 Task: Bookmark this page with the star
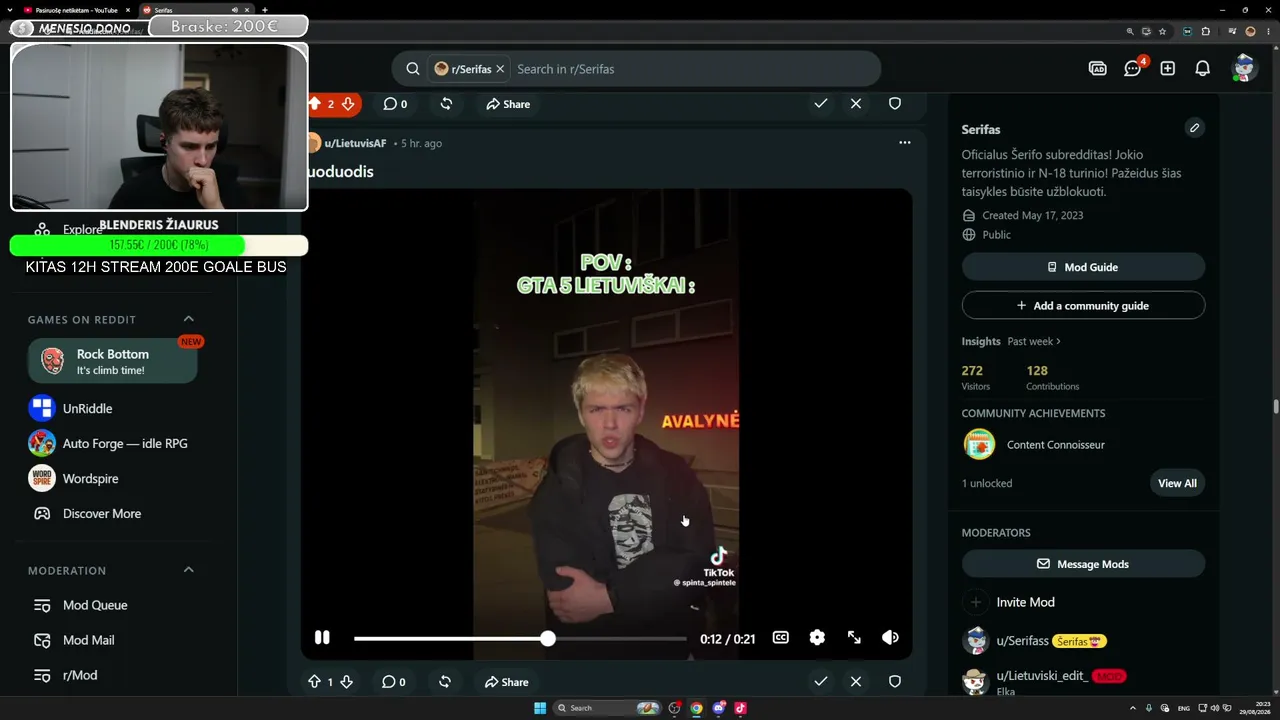(1162, 31)
